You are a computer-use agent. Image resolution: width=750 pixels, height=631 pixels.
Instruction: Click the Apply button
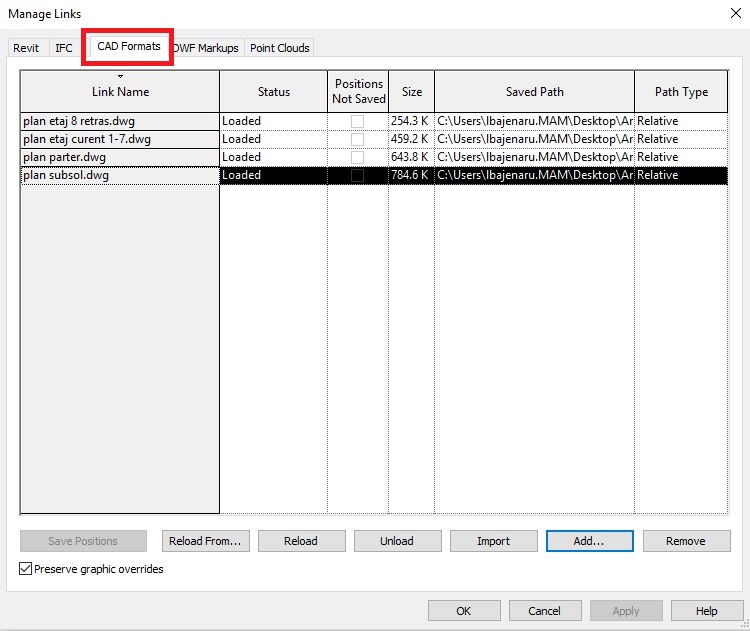tap(626, 611)
